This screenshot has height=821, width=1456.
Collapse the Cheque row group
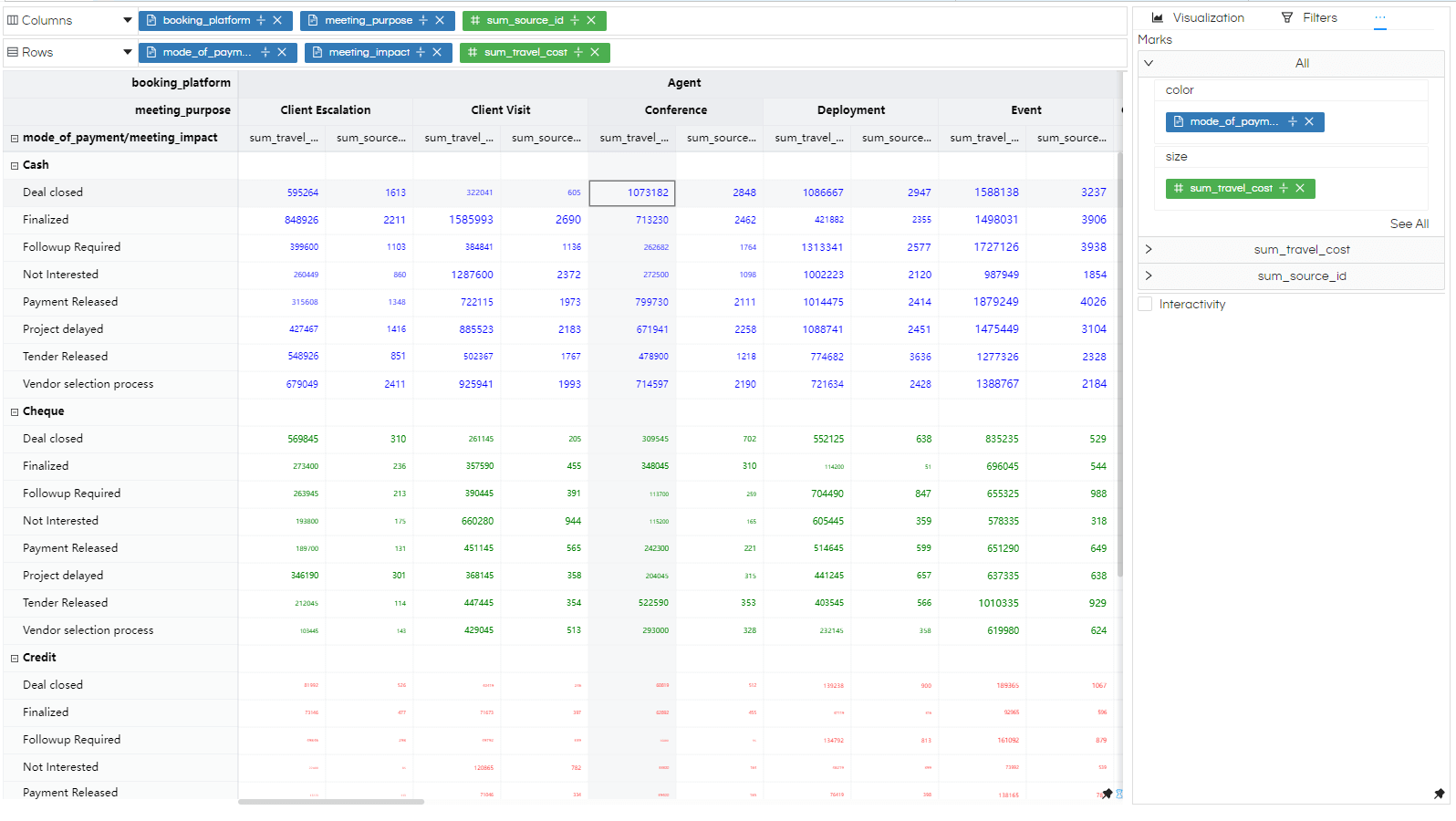pyautogui.click(x=15, y=411)
